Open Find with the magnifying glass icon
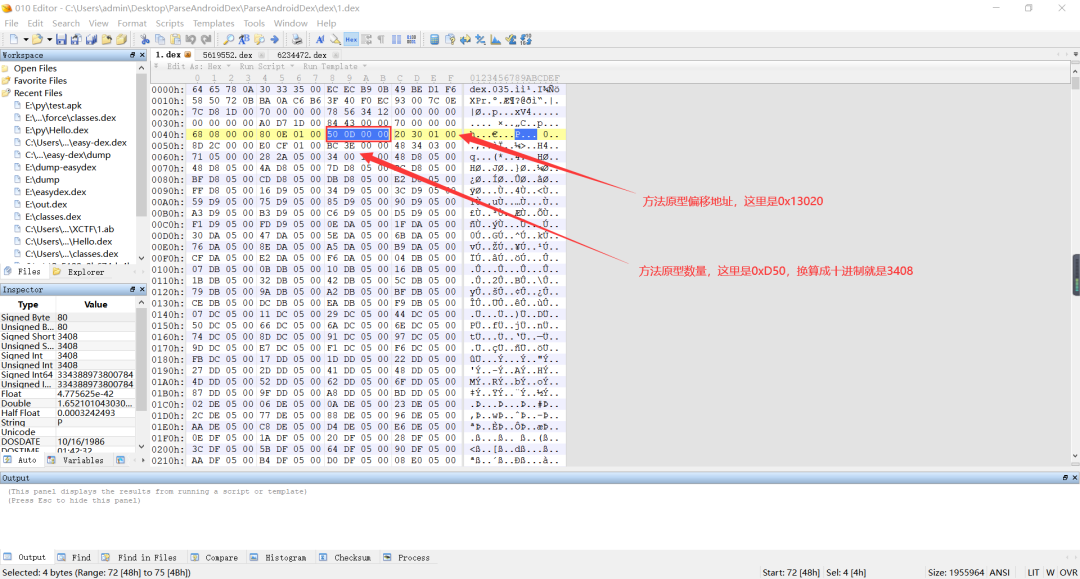1080x579 pixels. tap(229, 39)
